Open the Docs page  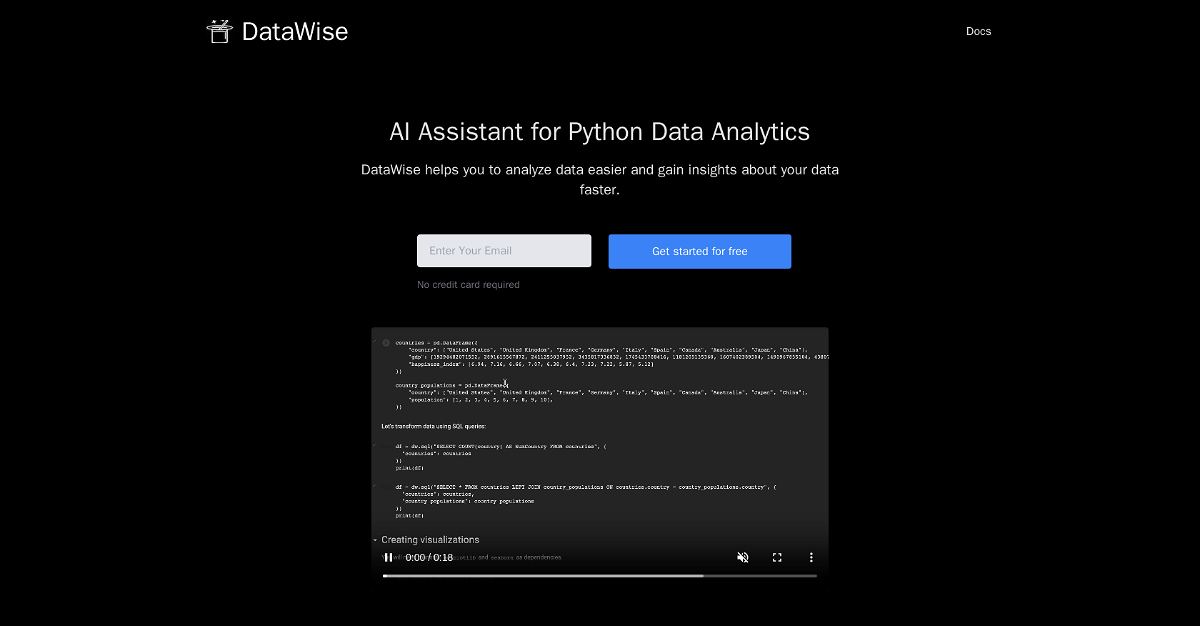[x=978, y=31]
